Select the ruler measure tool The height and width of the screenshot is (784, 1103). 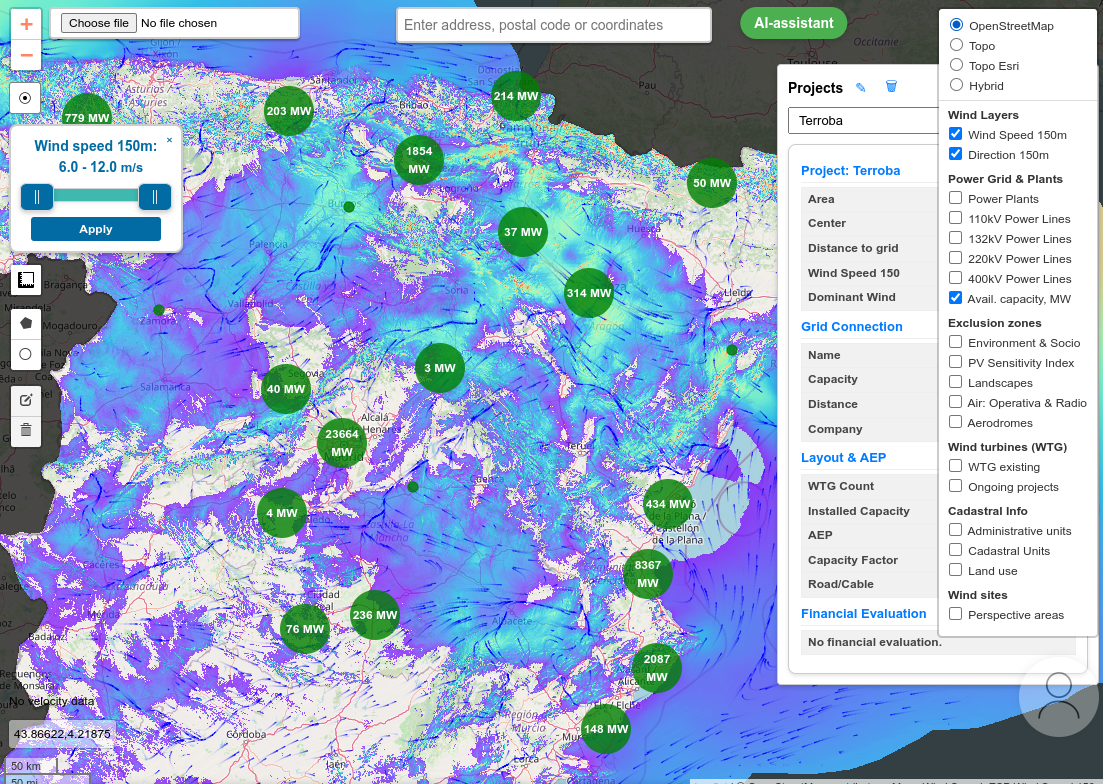tap(26, 281)
